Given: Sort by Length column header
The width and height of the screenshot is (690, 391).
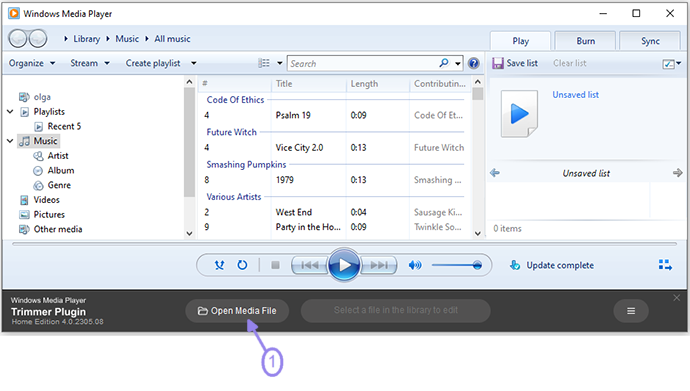Looking at the screenshot, I should [378, 84].
